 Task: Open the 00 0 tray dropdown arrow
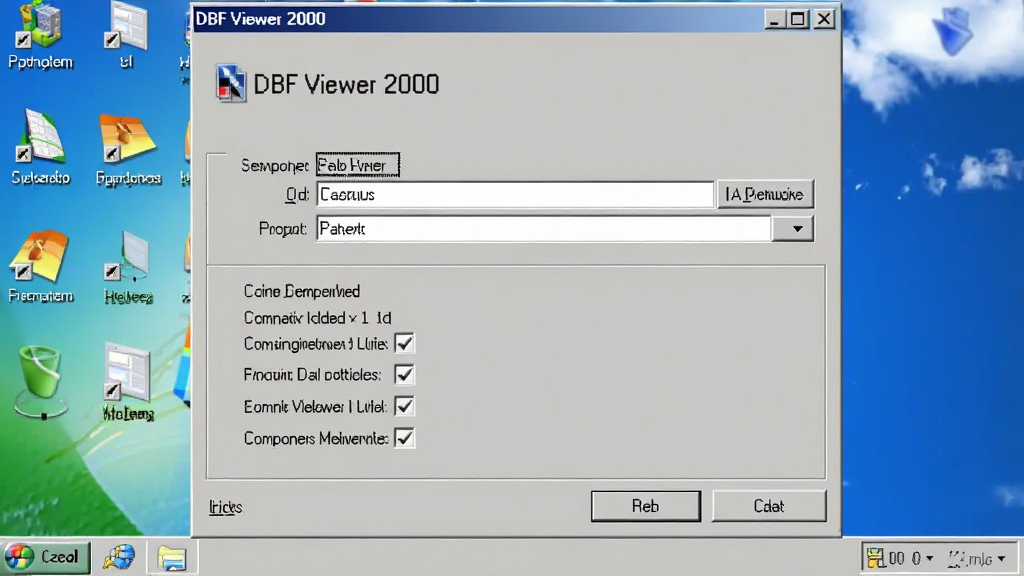(929, 559)
